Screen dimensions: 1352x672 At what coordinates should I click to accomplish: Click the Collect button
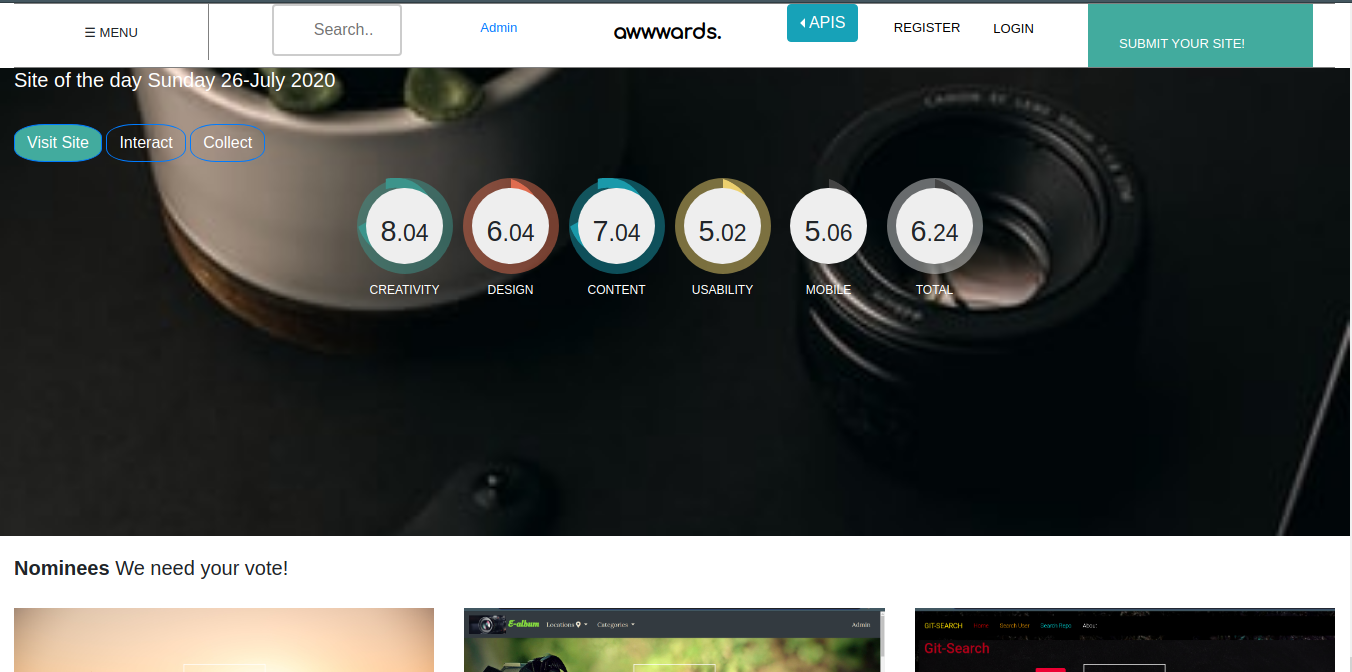pyautogui.click(x=227, y=143)
